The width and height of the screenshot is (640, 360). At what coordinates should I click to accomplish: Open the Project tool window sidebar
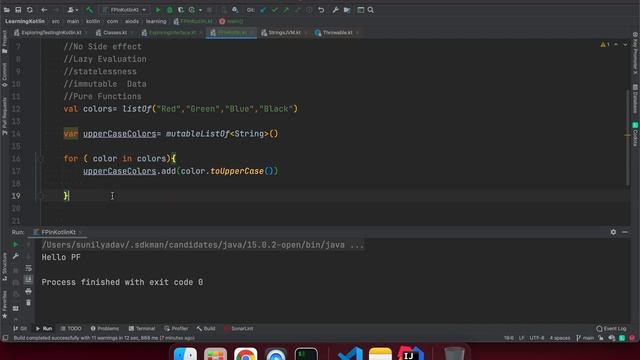[4, 42]
